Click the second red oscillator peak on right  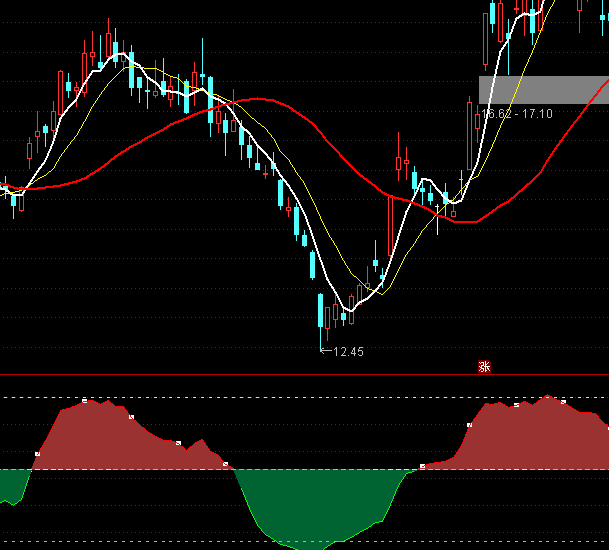(x=548, y=397)
